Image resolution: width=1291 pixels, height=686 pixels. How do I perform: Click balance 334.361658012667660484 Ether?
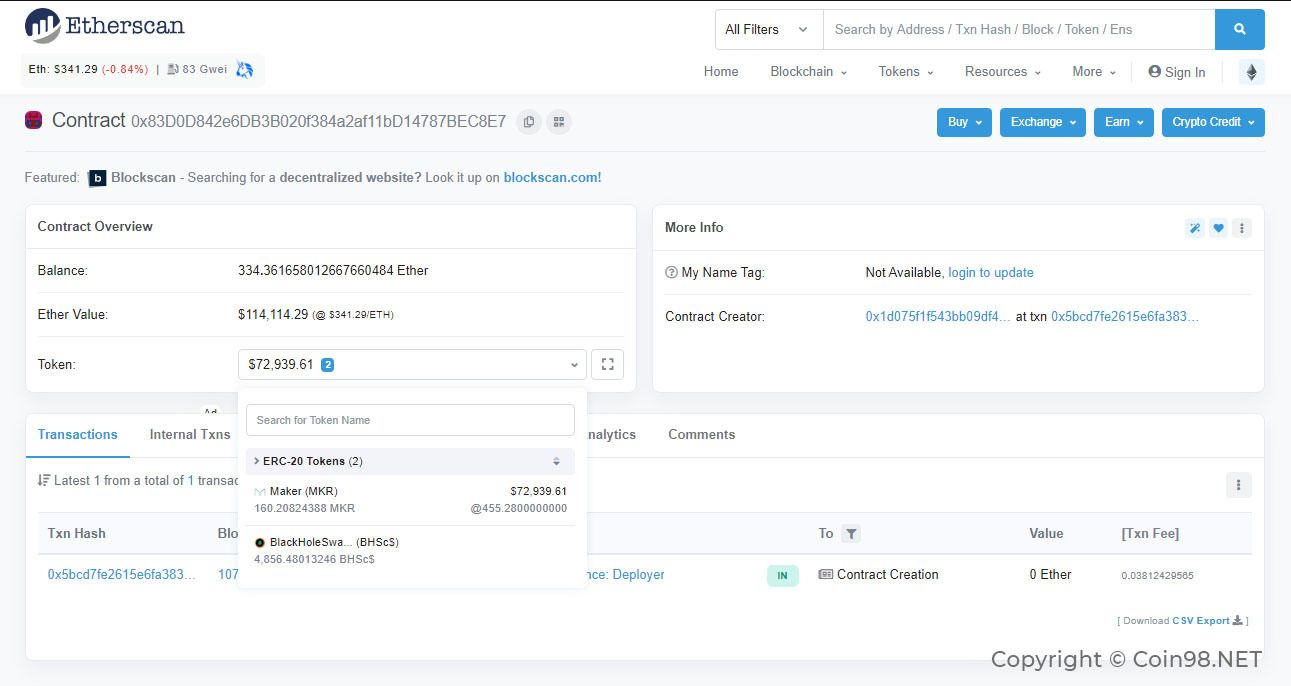click(x=333, y=271)
